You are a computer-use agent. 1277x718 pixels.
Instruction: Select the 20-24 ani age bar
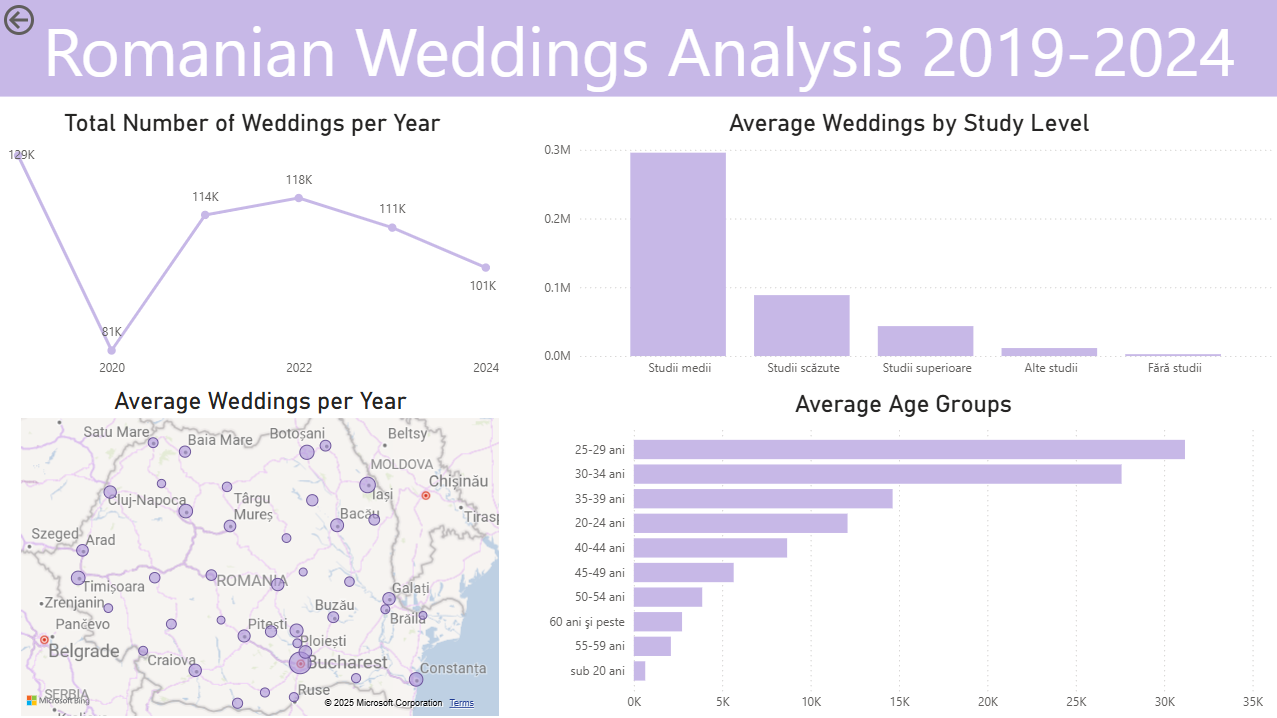coord(740,523)
